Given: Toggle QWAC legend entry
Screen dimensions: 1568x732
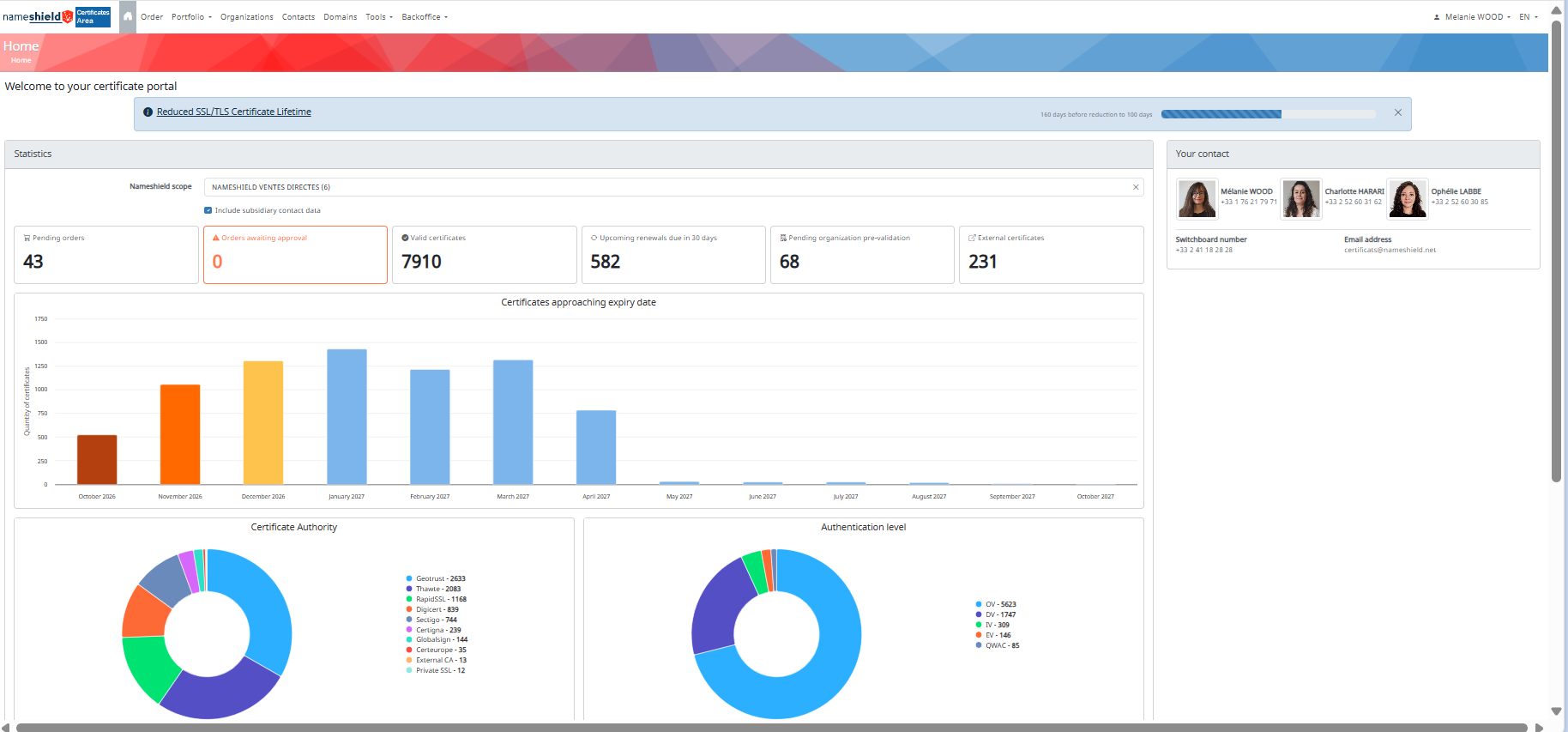Looking at the screenshot, I should 998,645.
